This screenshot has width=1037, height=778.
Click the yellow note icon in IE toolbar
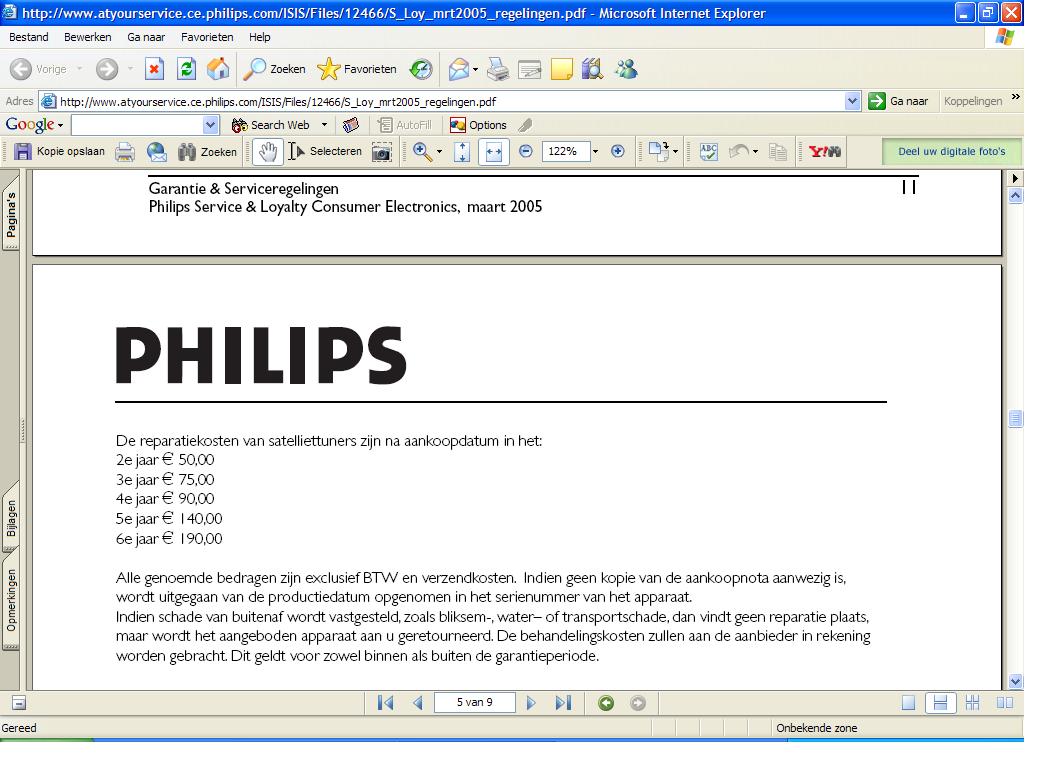(561, 69)
